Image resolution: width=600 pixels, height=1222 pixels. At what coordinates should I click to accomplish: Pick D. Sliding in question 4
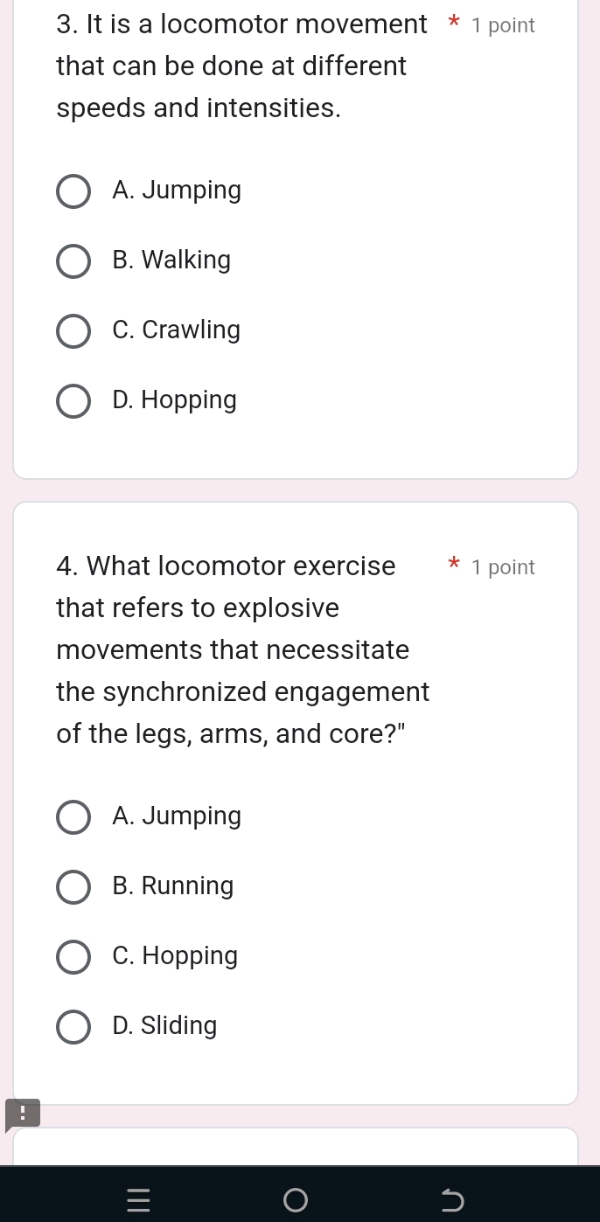click(x=73, y=1027)
